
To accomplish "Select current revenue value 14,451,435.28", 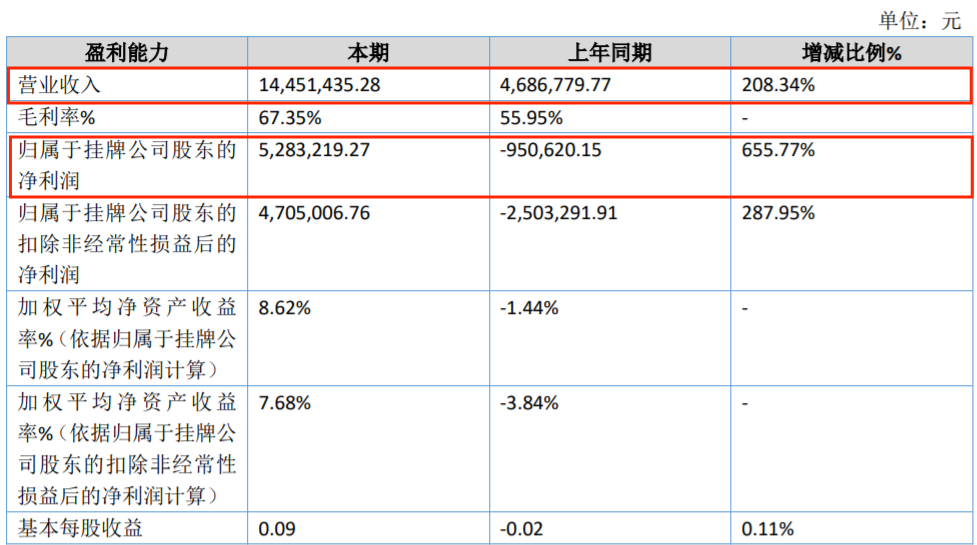I will [319, 86].
